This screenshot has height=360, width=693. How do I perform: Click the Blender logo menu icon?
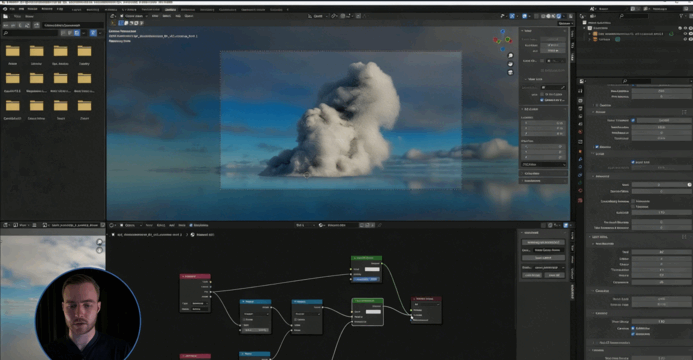coord(5,9)
